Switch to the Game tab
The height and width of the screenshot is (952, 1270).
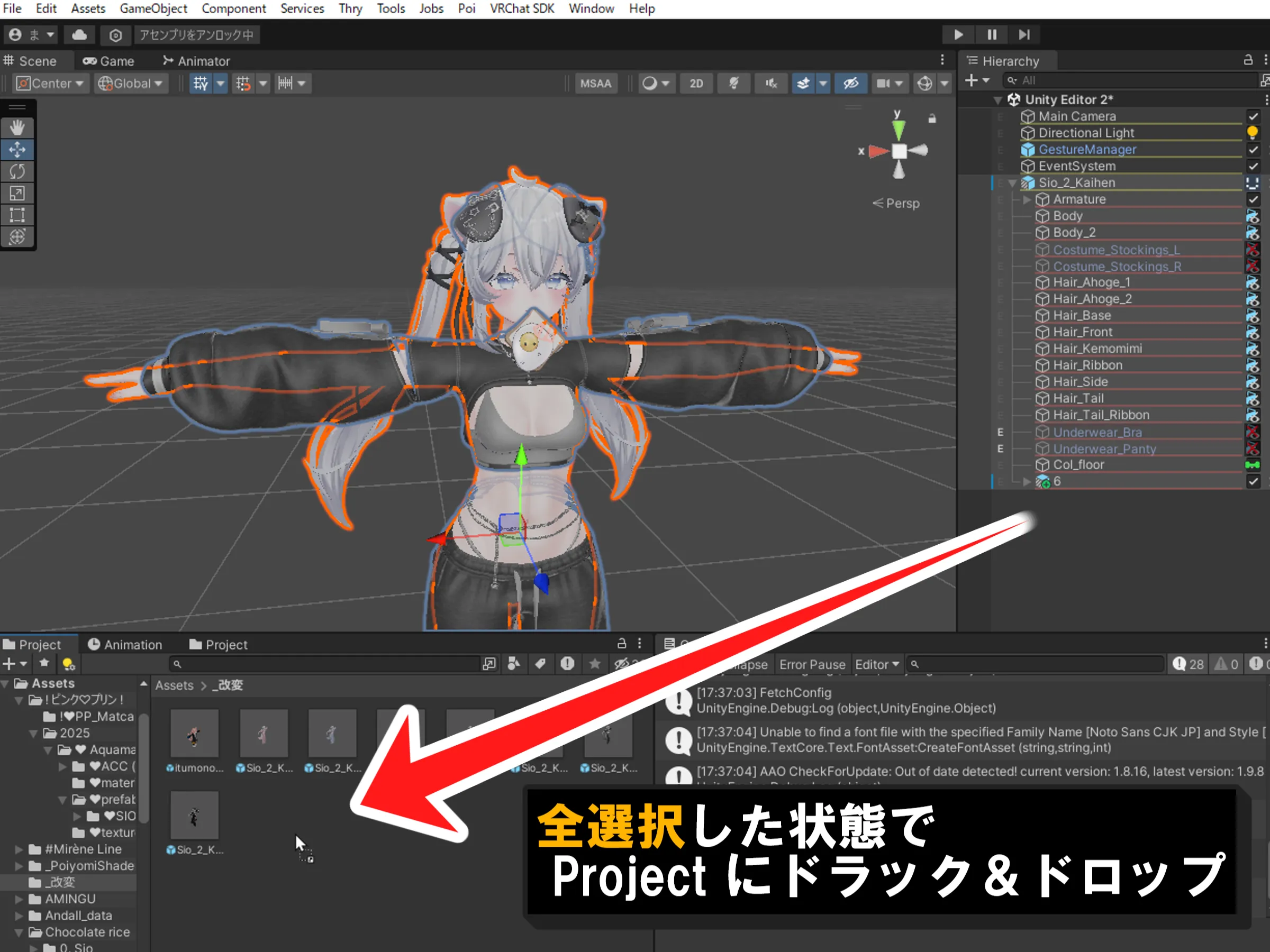pyautogui.click(x=108, y=61)
